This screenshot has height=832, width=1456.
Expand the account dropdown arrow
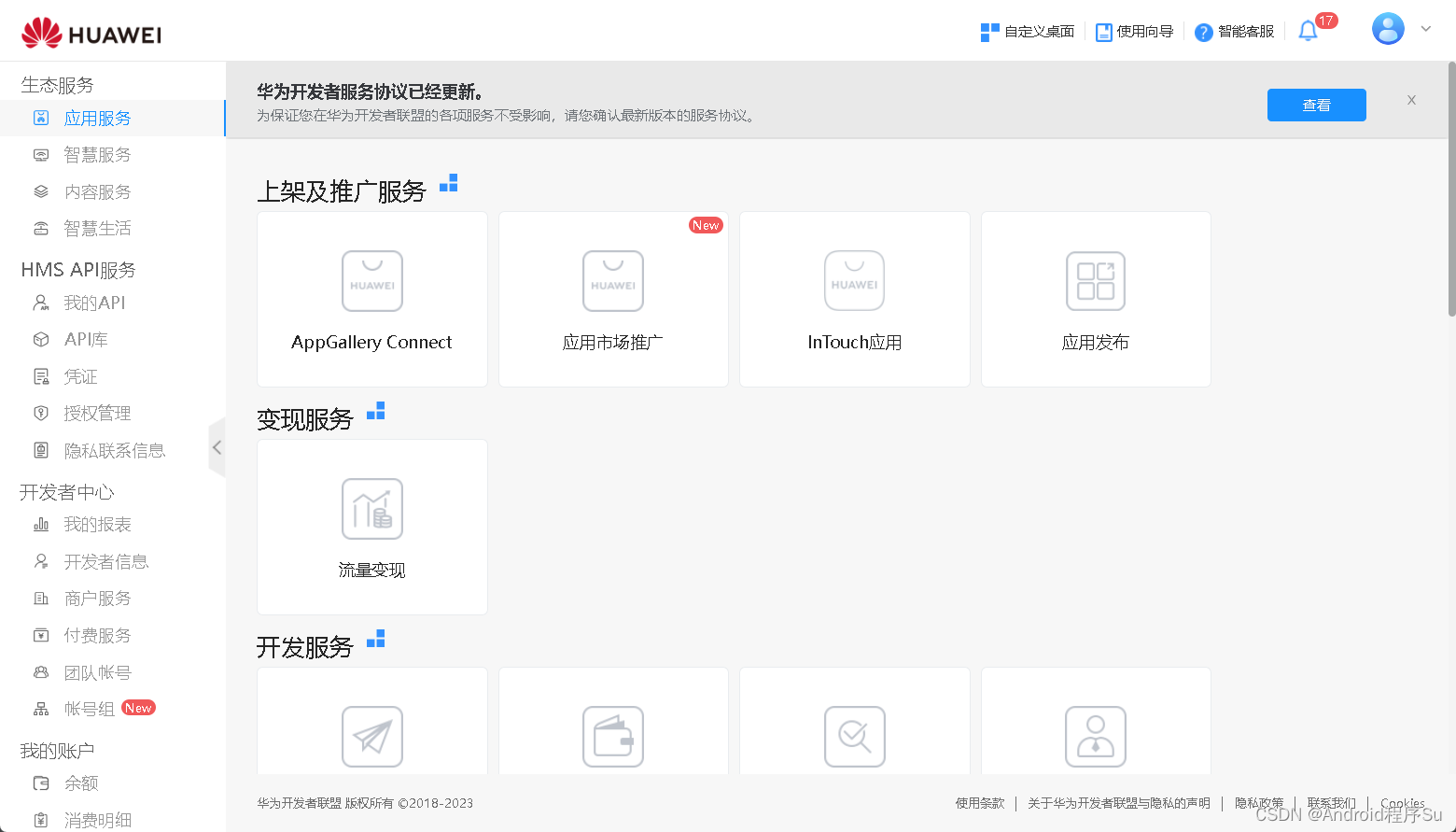(1426, 29)
